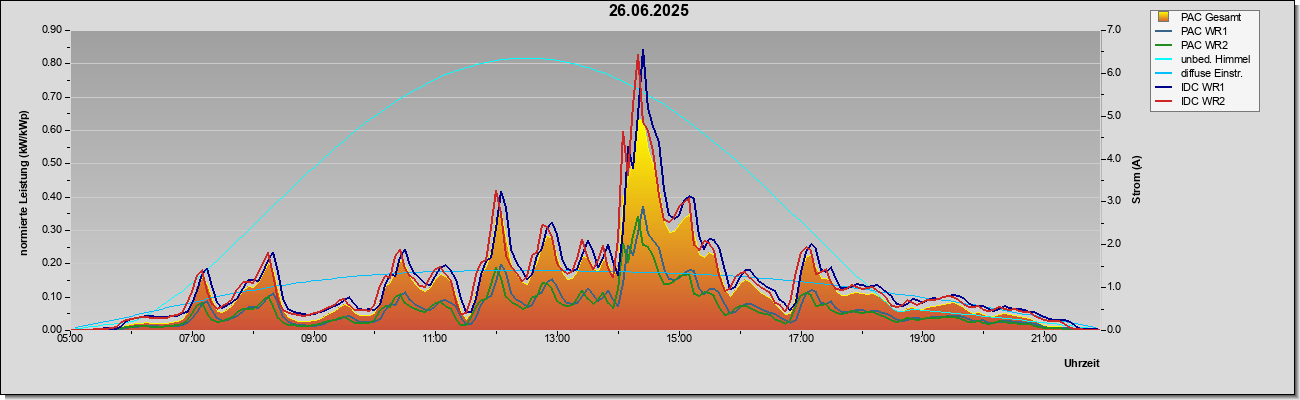Click the 3.0 current axis value
Image resolution: width=1300 pixels, height=400 pixels.
(1114, 201)
